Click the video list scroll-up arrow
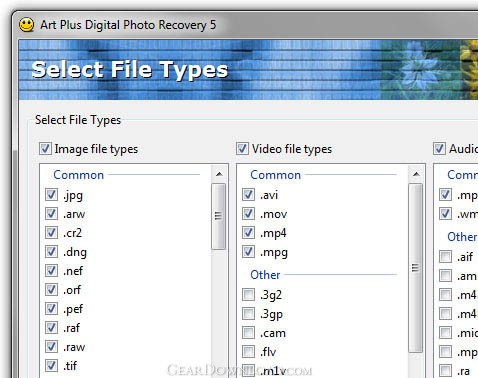The image size is (478, 378). click(x=416, y=174)
